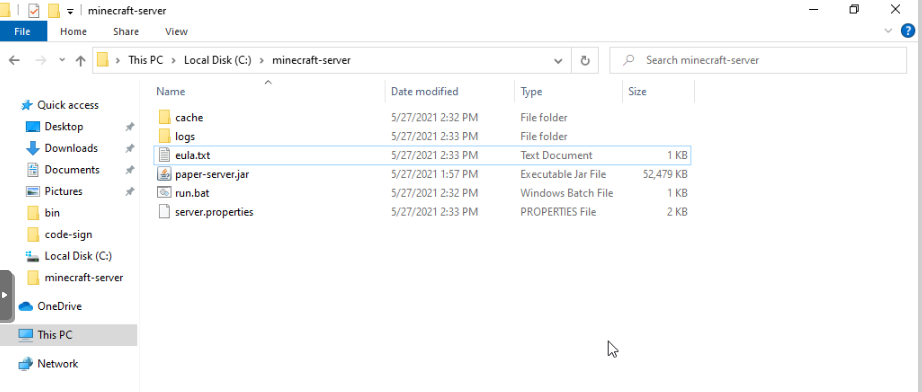Screen dimensions: 922x392
Task: Open Network in the navigation pane
Action: coord(58,364)
